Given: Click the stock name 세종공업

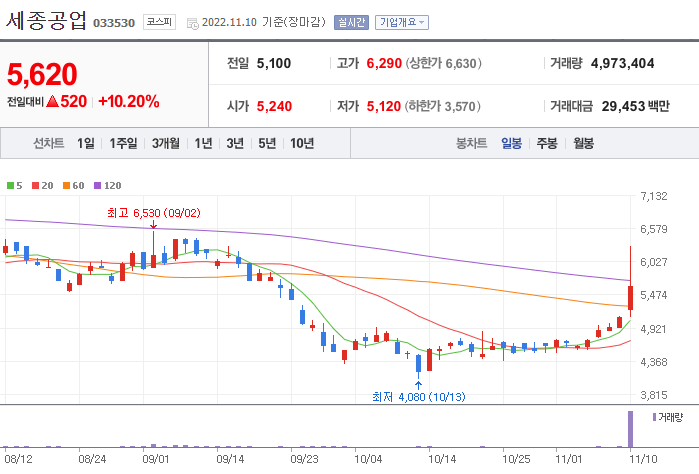Looking at the screenshot, I should pyautogui.click(x=46, y=20).
